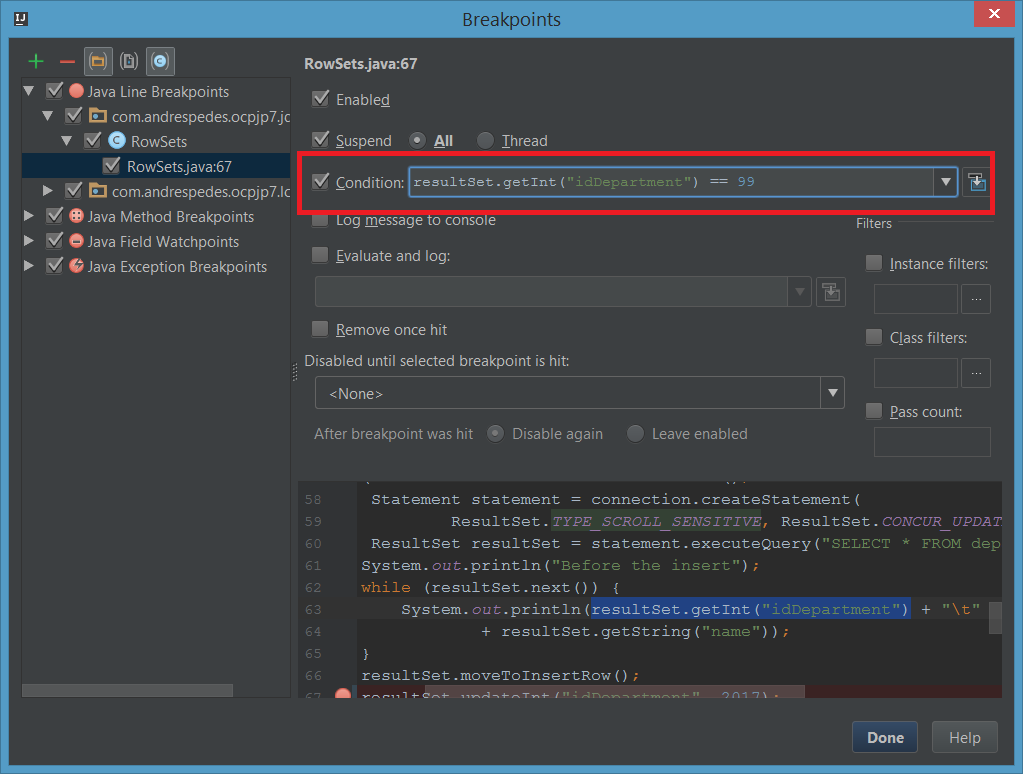Enable Log message to console

[321, 220]
